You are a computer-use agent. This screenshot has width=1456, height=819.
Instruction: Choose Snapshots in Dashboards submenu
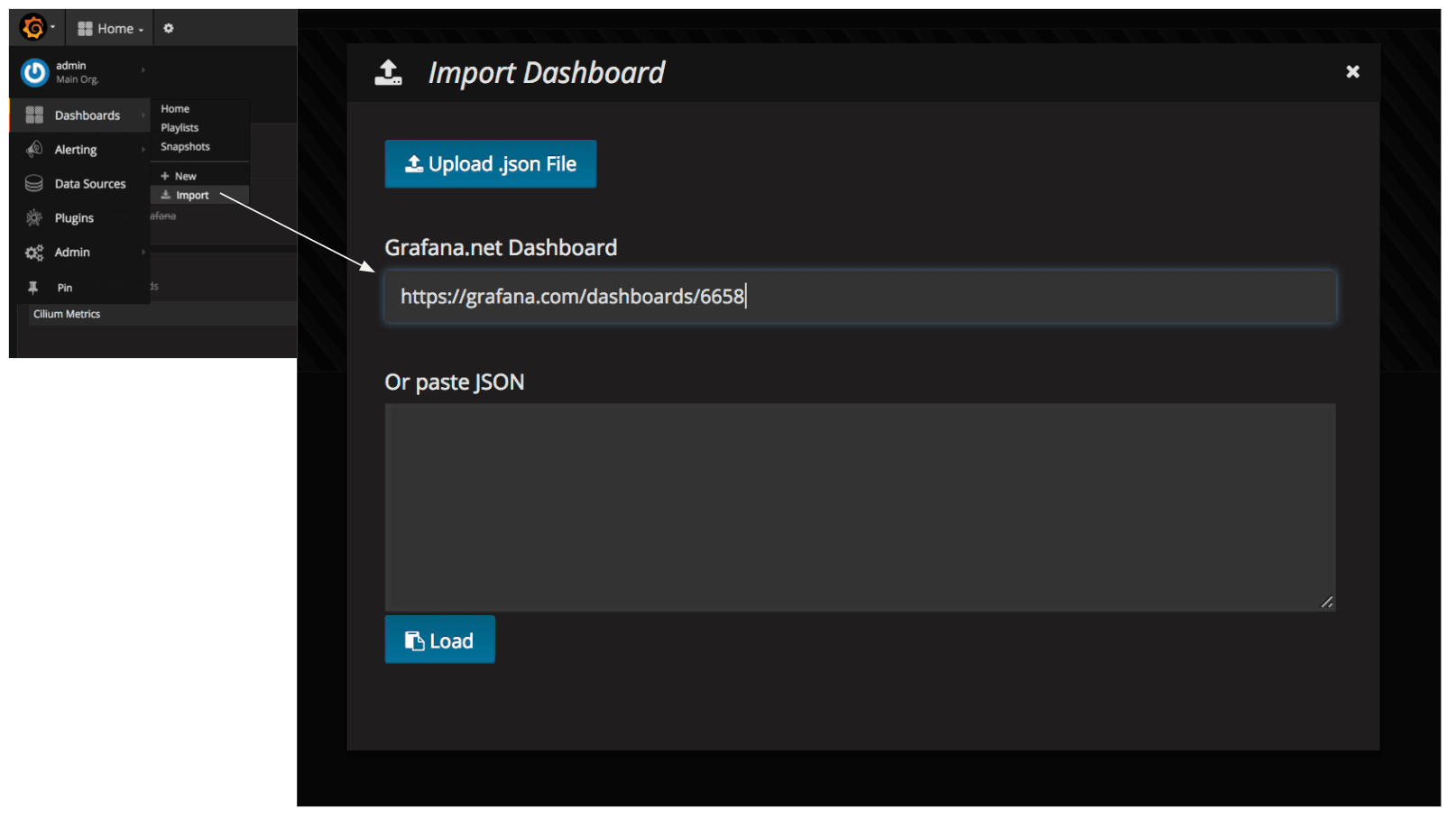[x=185, y=147]
